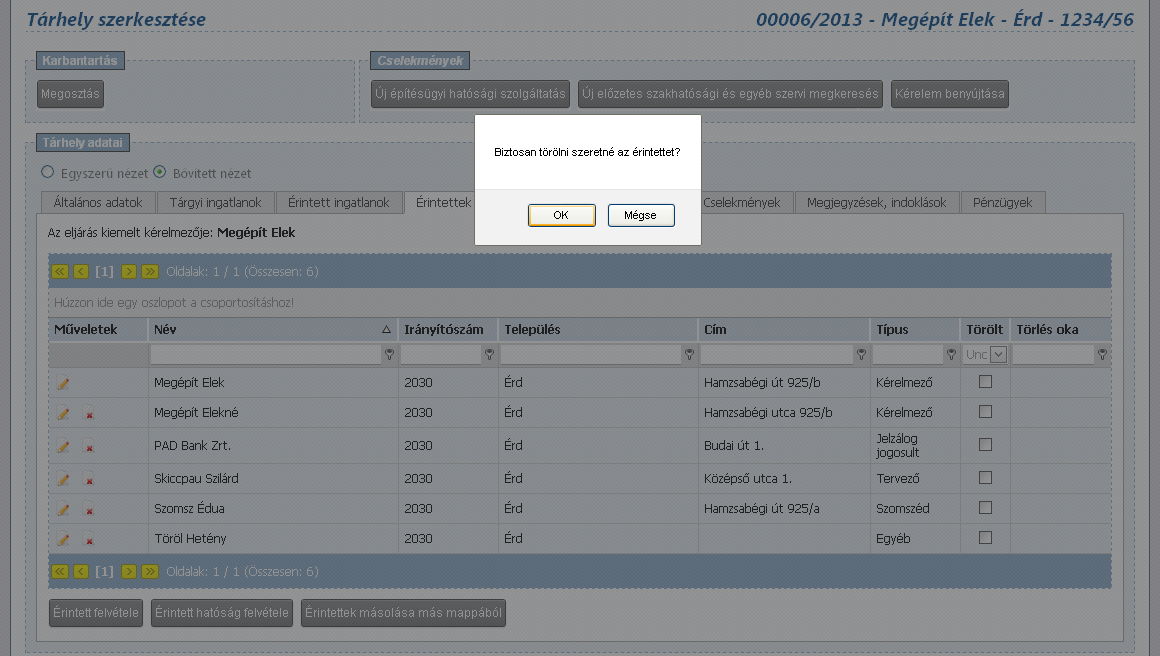Open the Törölt filter dropdown

pos(999,354)
